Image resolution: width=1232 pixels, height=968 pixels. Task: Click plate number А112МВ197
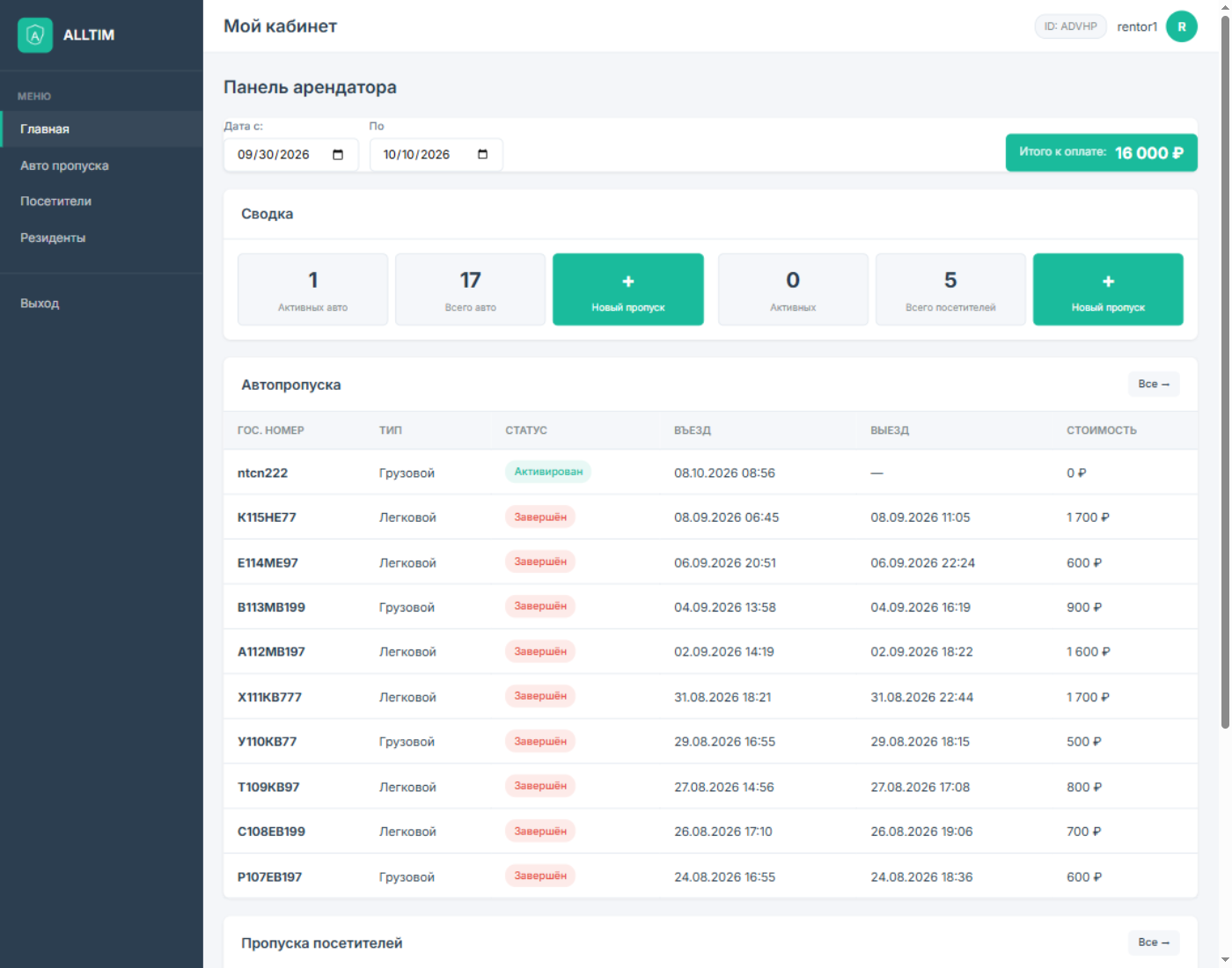click(x=271, y=652)
